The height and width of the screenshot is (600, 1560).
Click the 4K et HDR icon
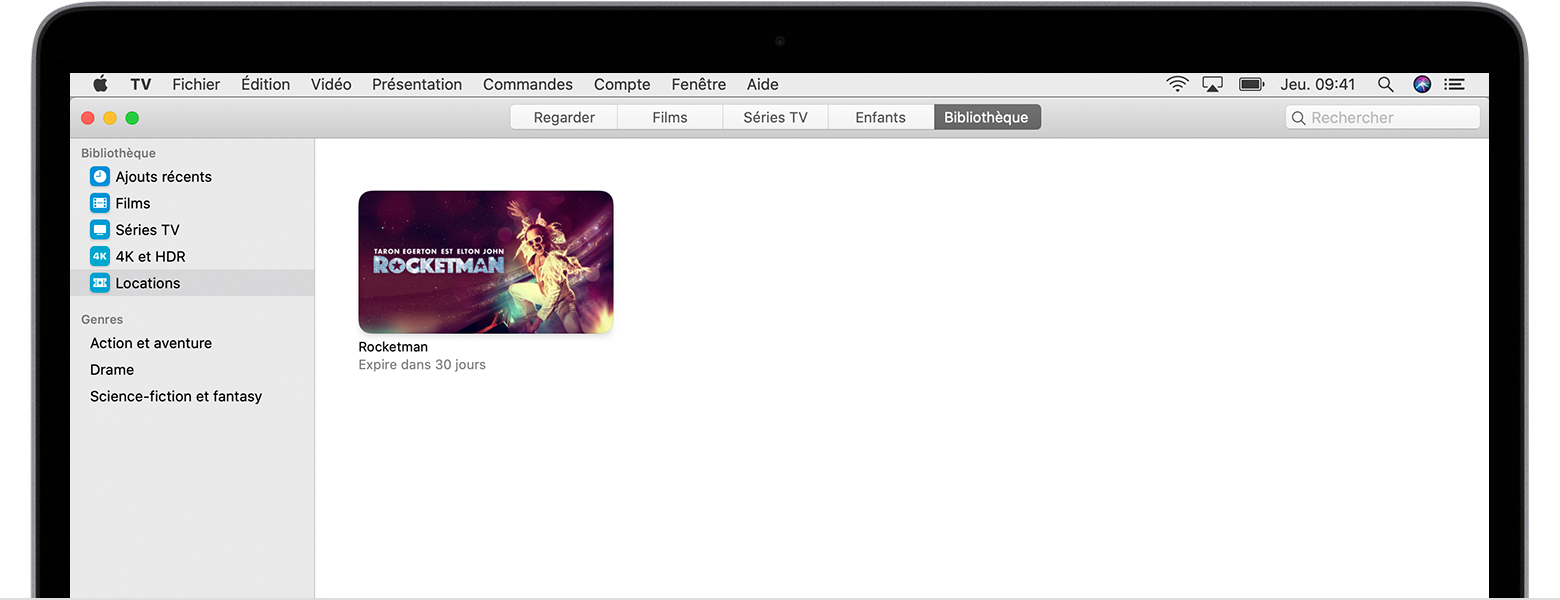pos(100,256)
